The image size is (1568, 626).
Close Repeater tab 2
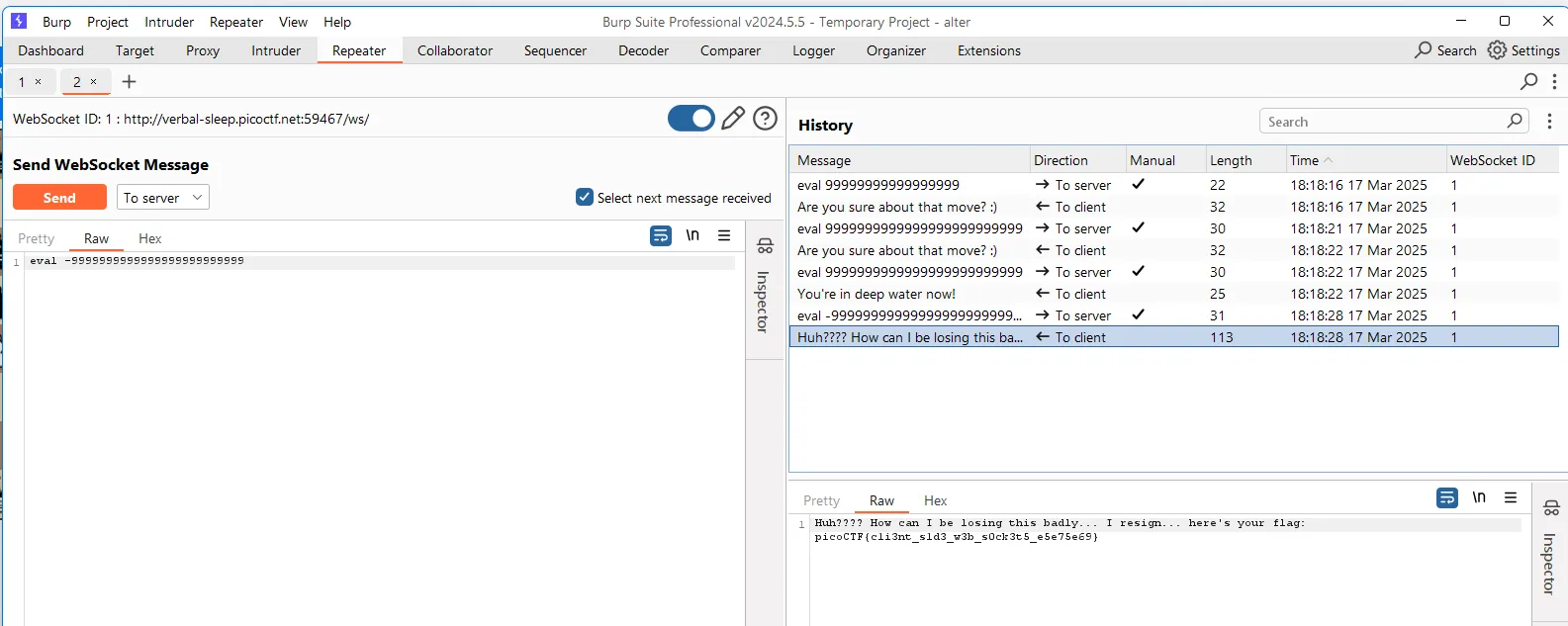click(94, 81)
